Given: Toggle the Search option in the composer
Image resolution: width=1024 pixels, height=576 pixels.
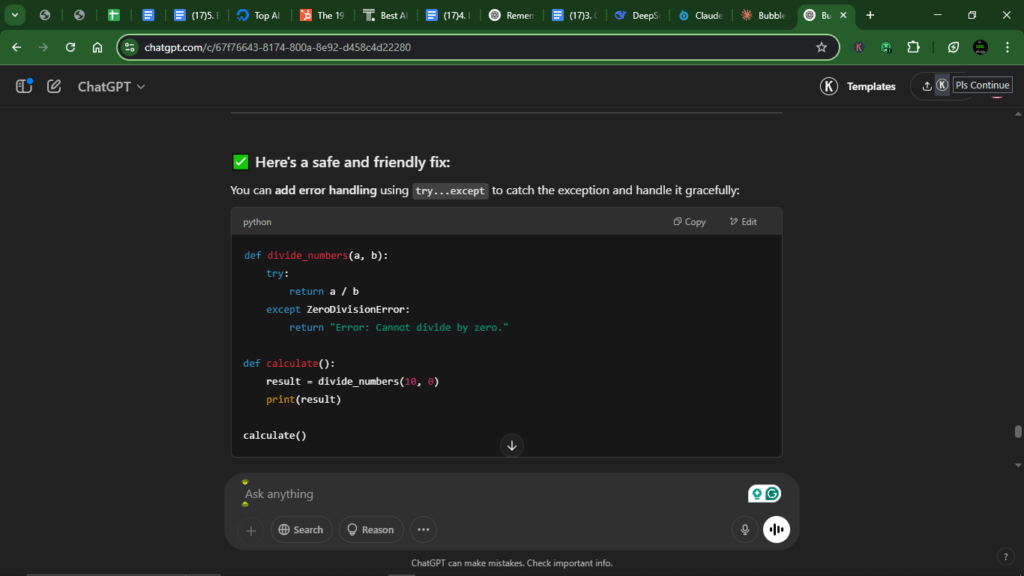Looking at the screenshot, I should coord(301,529).
